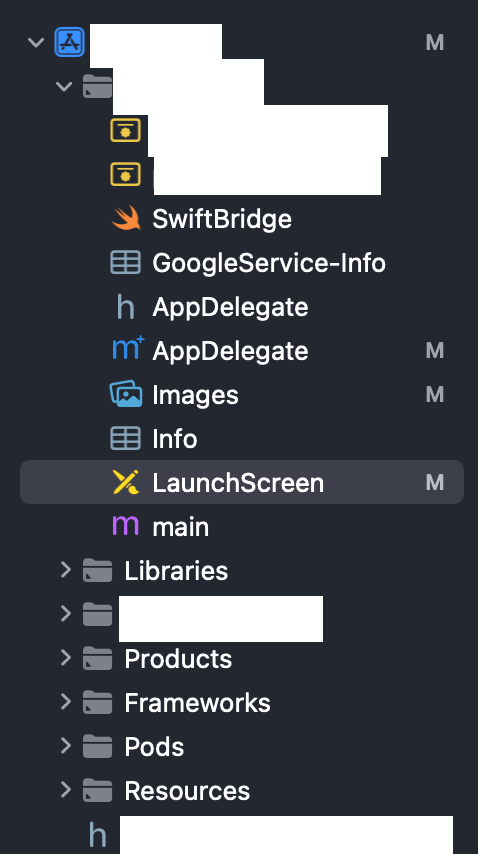Click the plist icon next to GoogleService-Info
Screen dimensions: 478x854
[x=126, y=263]
